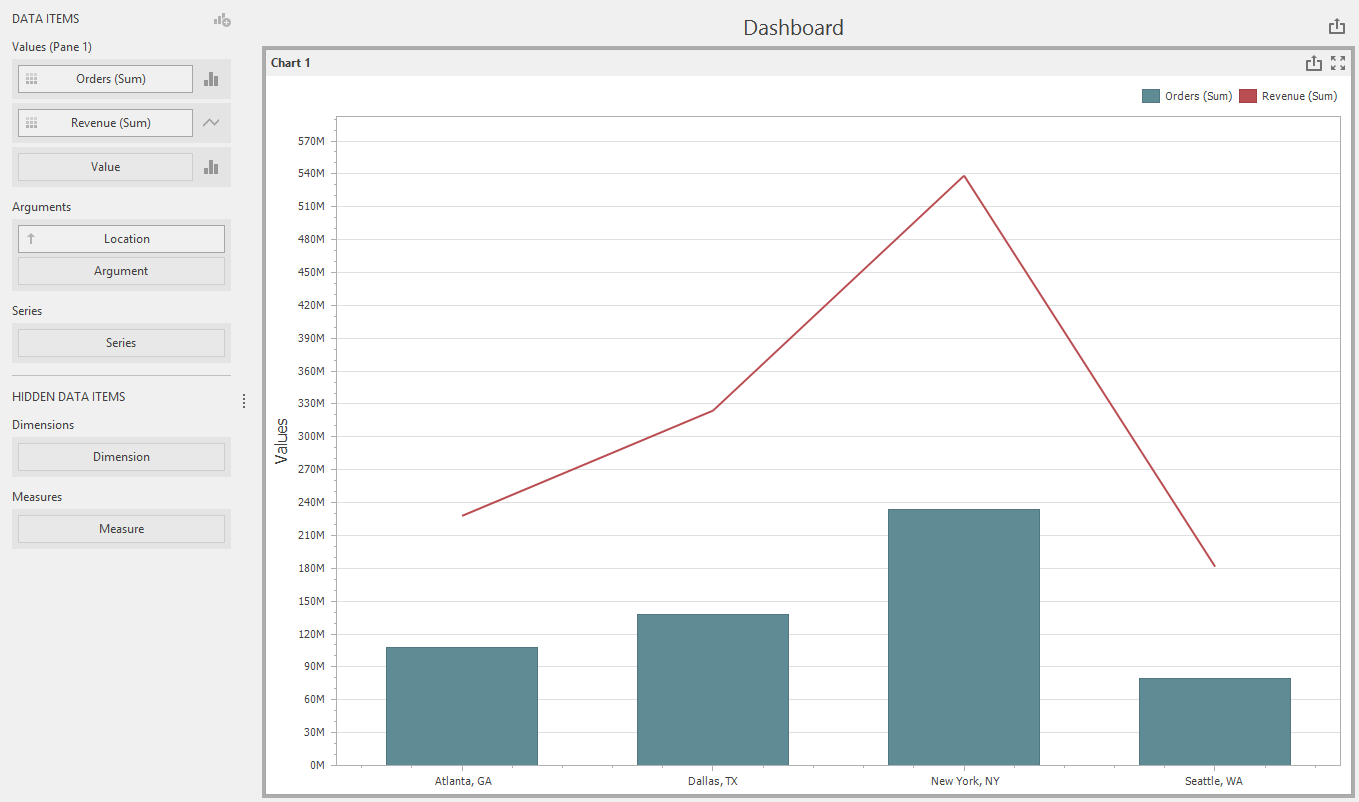Maximize Chart 1 using the fullscreen icon
The width and height of the screenshot is (1359, 802).
(1338, 63)
